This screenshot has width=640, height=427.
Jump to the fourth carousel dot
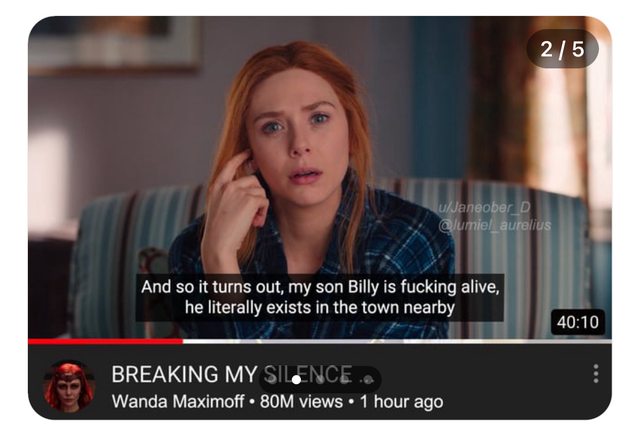(x=344, y=380)
